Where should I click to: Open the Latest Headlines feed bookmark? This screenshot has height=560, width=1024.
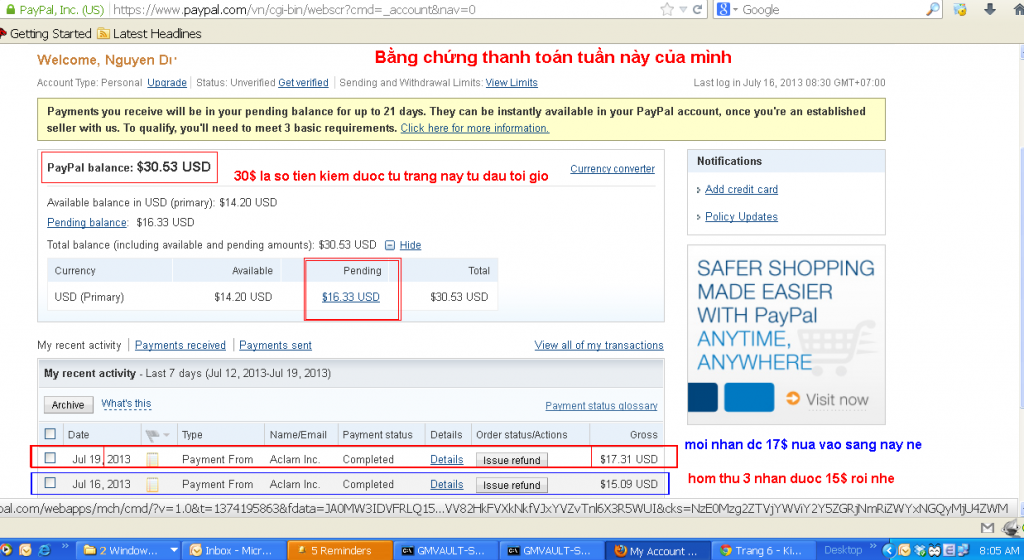click(x=150, y=33)
